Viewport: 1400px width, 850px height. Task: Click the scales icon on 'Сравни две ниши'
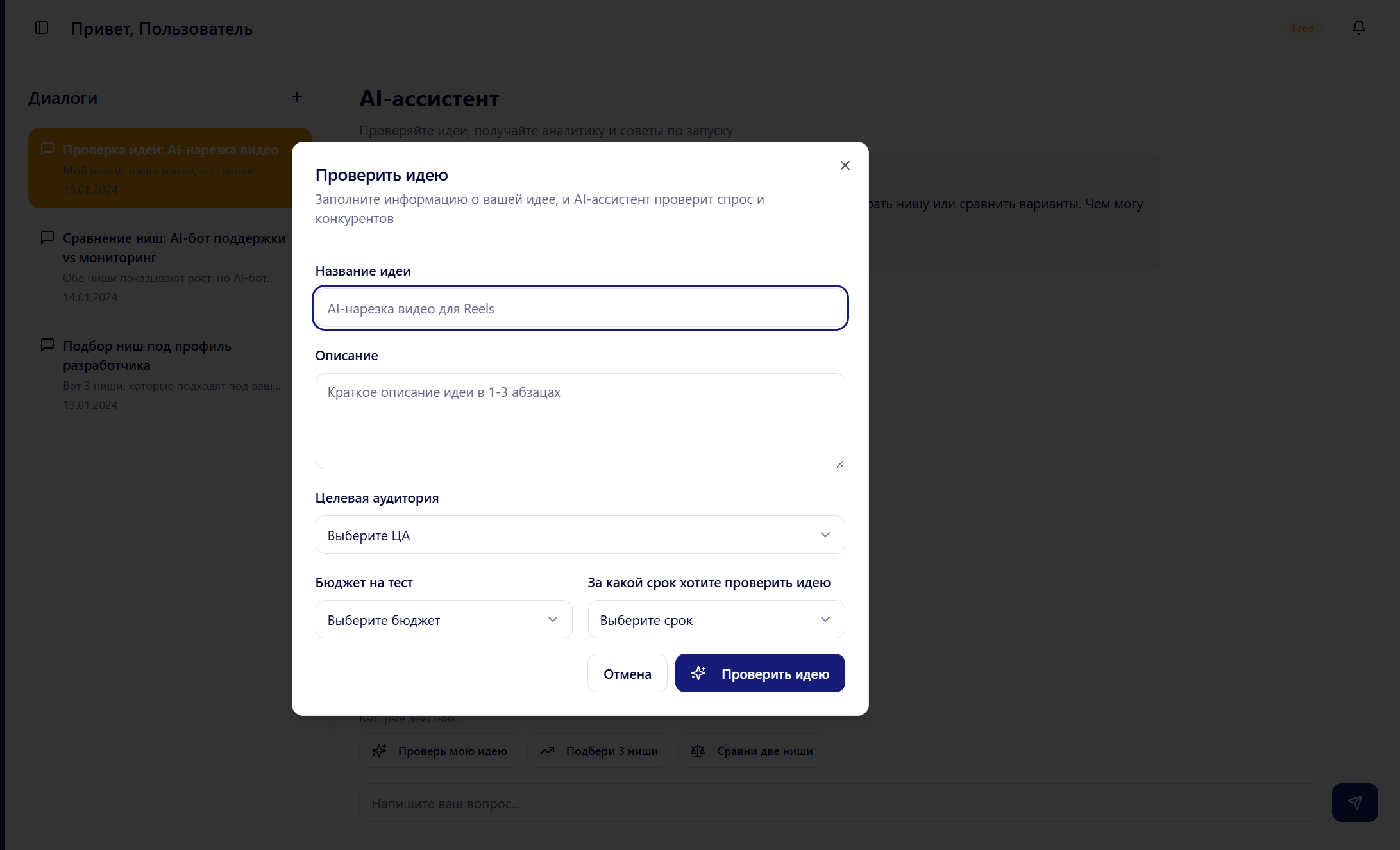pyautogui.click(x=699, y=751)
